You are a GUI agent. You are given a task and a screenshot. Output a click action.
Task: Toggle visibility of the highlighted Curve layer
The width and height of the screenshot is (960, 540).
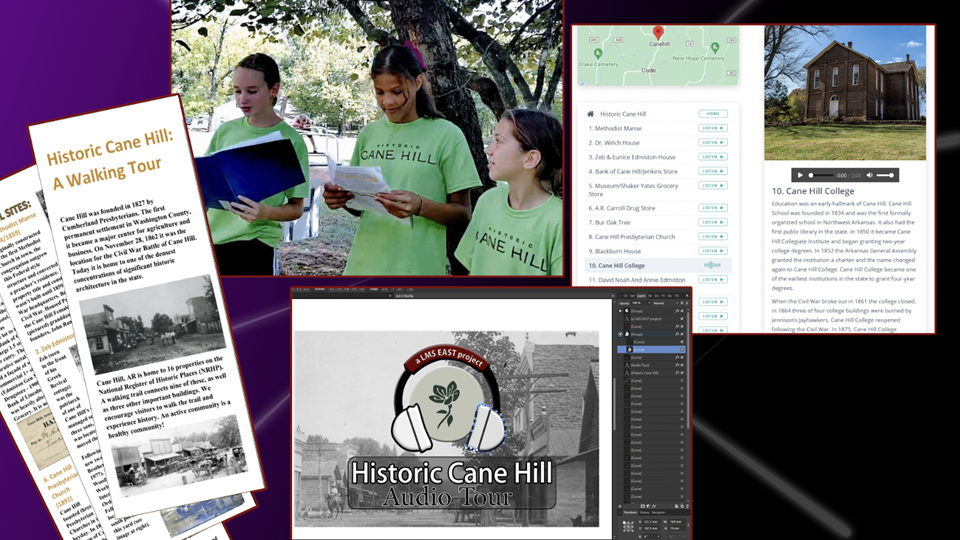[x=682, y=350]
